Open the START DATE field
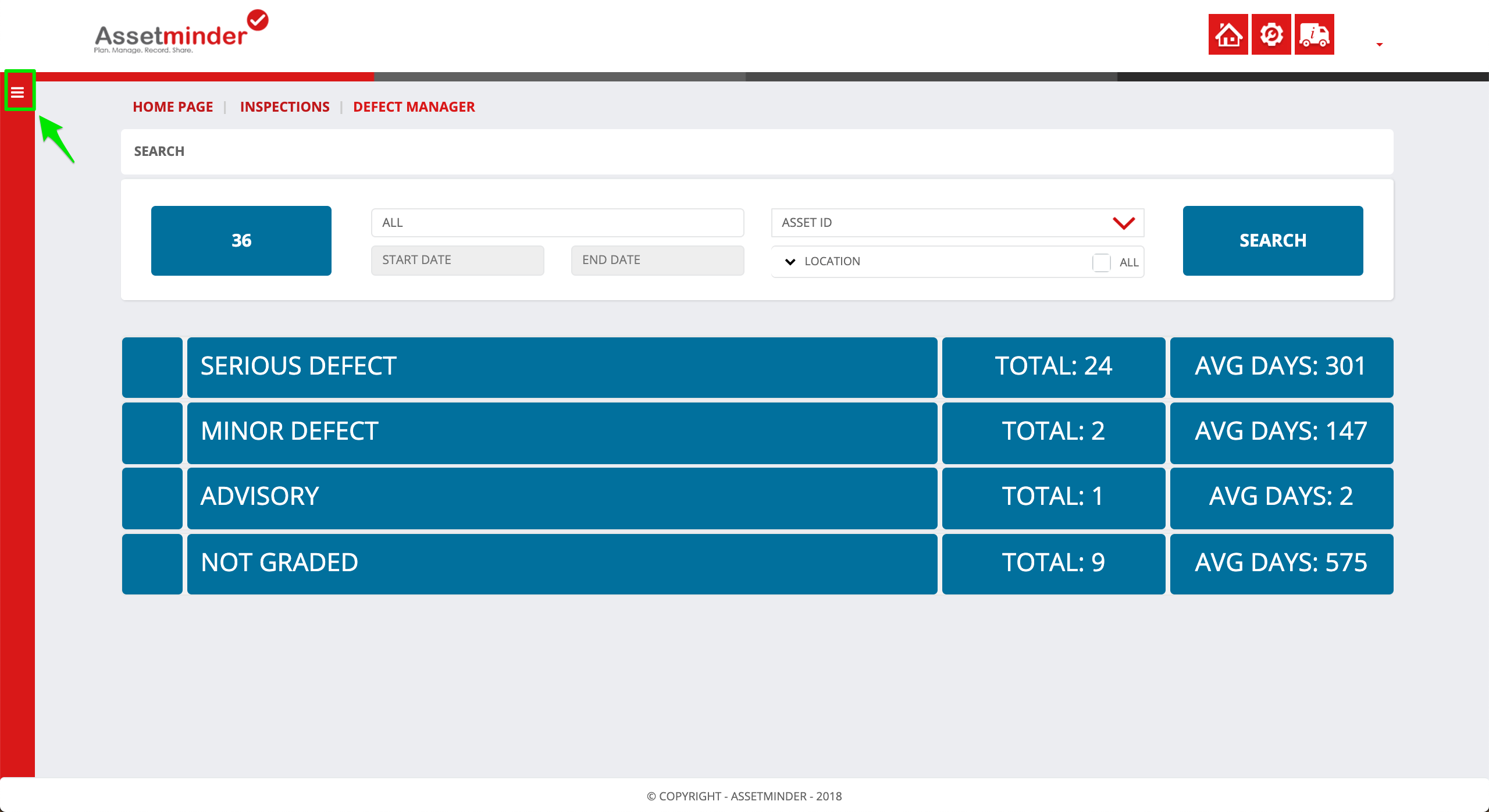 click(x=457, y=260)
